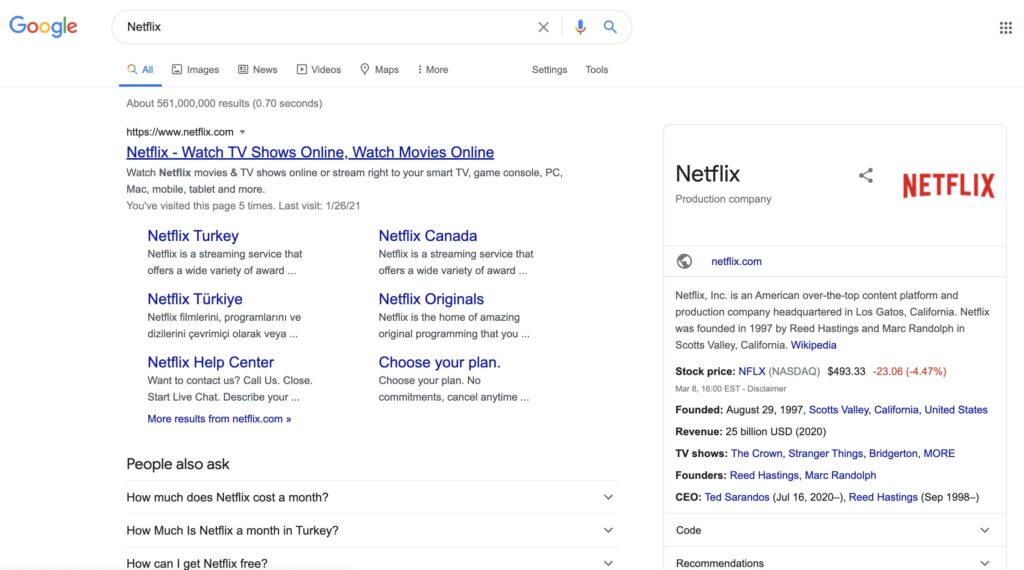1024x570 pixels.
Task: Open dropdown arrow next to netflix.com URL
Action: (242, 132)
